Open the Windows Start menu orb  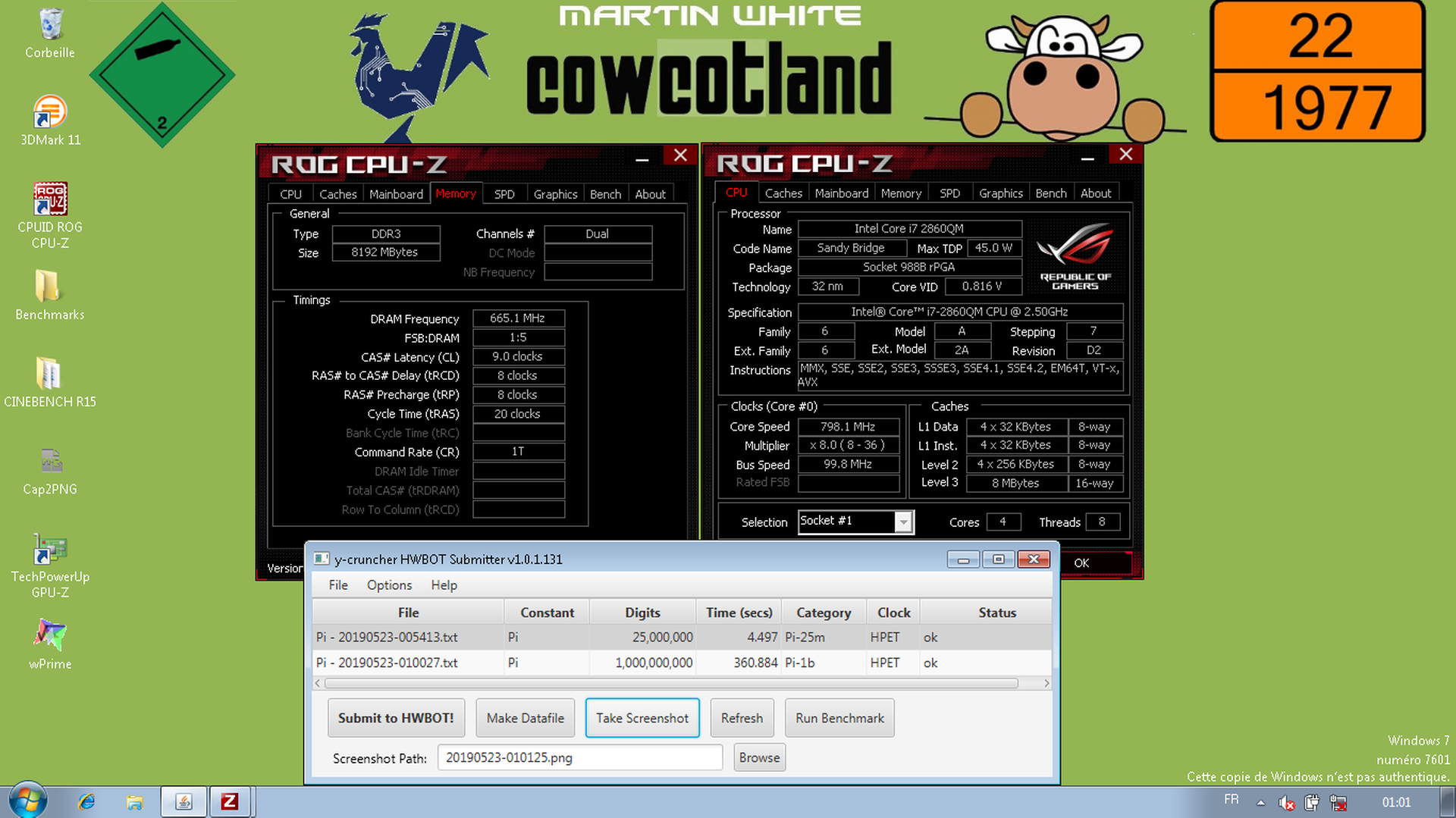pos(28,801)
